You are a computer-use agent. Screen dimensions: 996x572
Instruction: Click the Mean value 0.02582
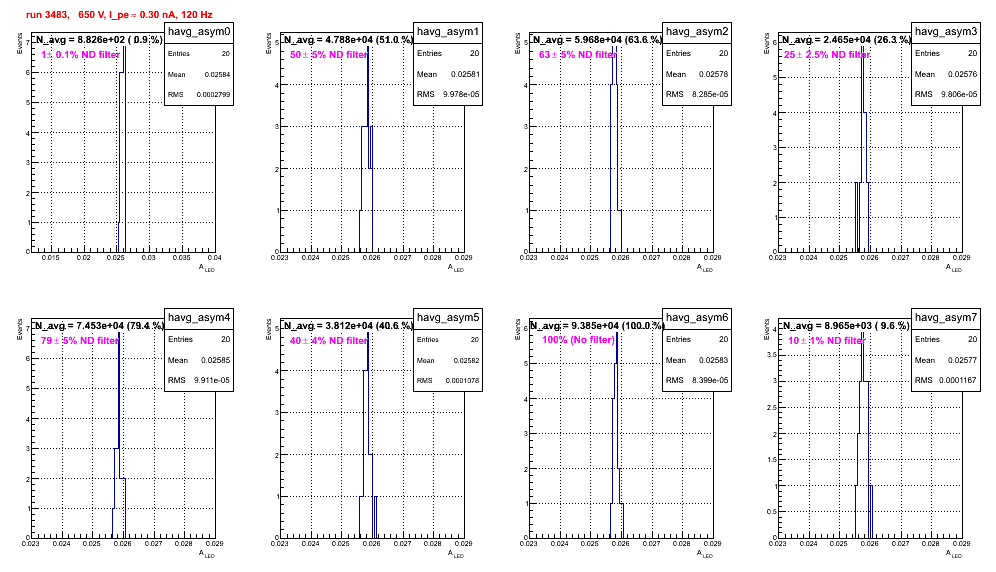point(467,360)
